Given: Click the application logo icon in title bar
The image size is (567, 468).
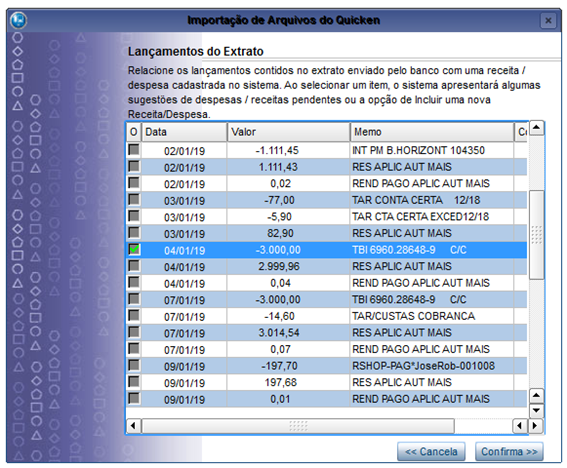Looking at the screenshot, I should click(x=18, y=20).
